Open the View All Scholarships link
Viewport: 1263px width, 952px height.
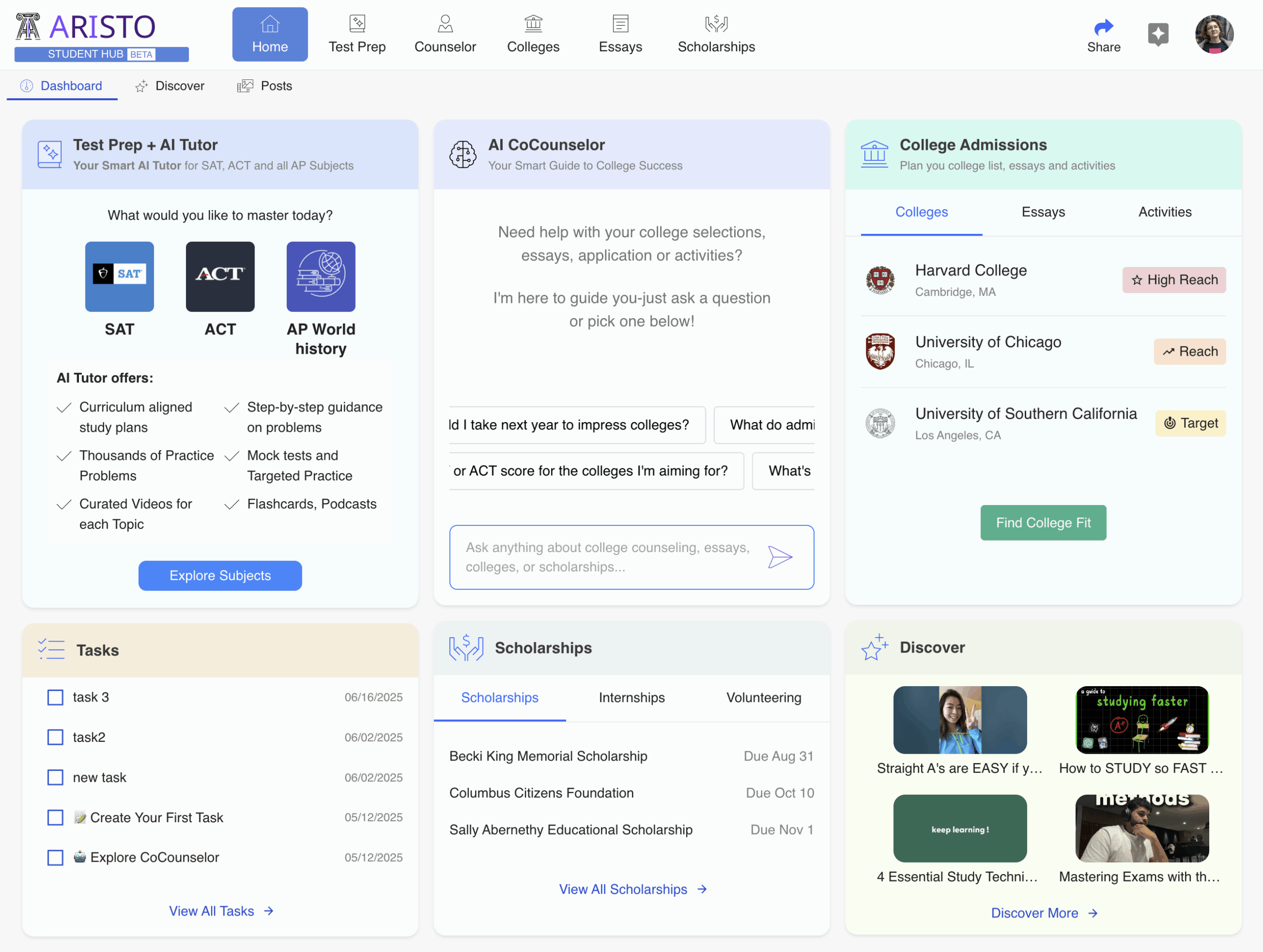tap(632, 889)
